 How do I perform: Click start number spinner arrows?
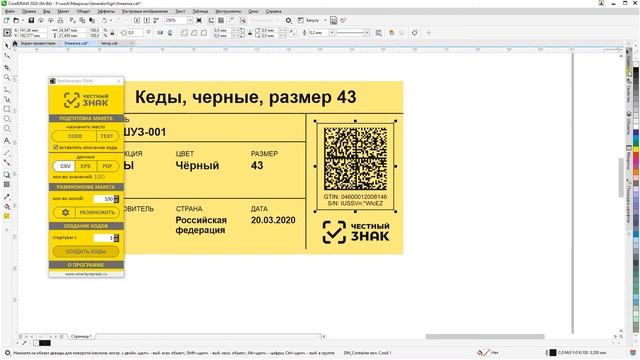coord(117,238)
